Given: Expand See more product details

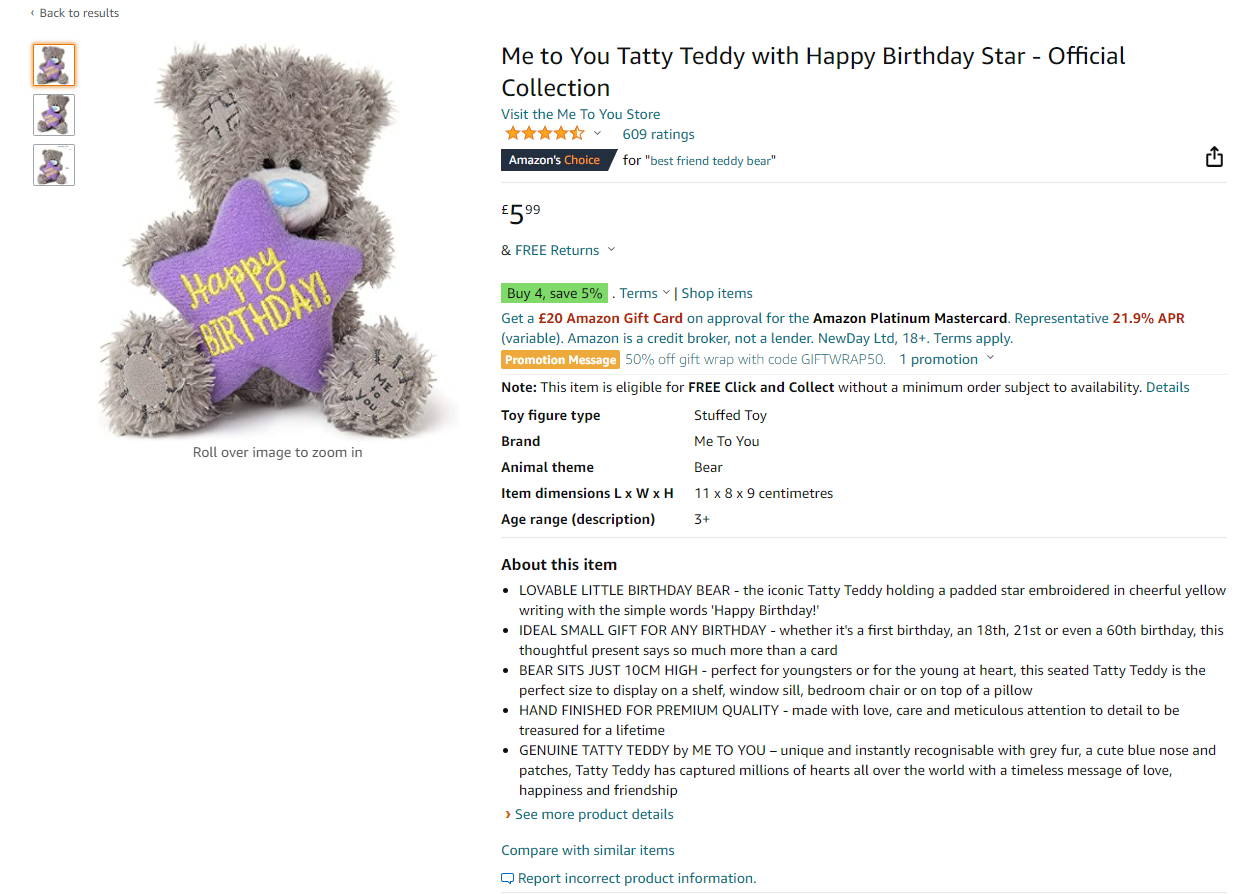Looking at the screenshot, I should tap(589, 814).
